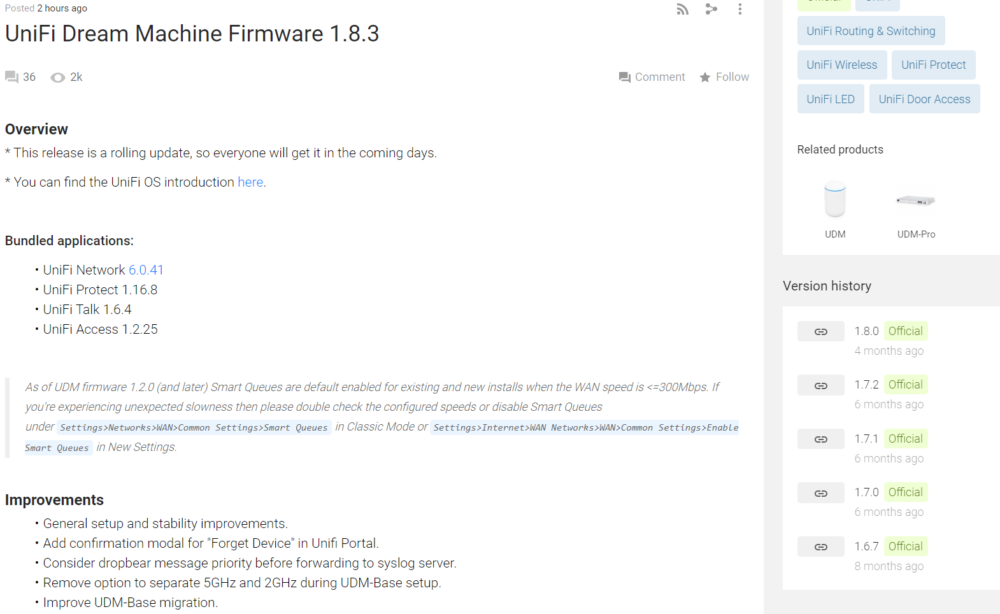The width and height of the screenshot is (1000, 614).
Task: Click the permalink icon next to version 1.7.2
Action: [820, 384]
